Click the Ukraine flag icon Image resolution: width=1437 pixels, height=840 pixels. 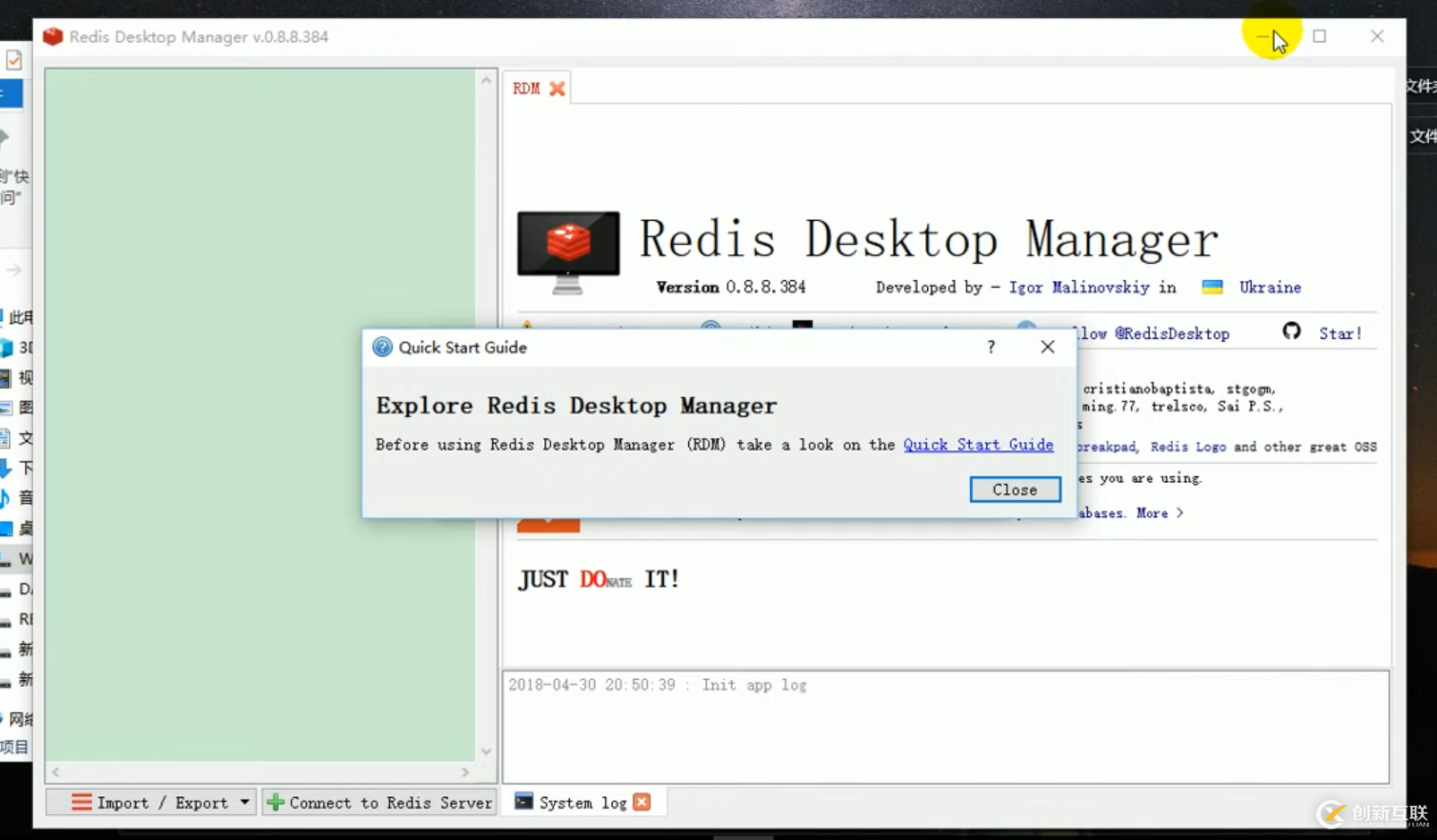point(1212,287)
